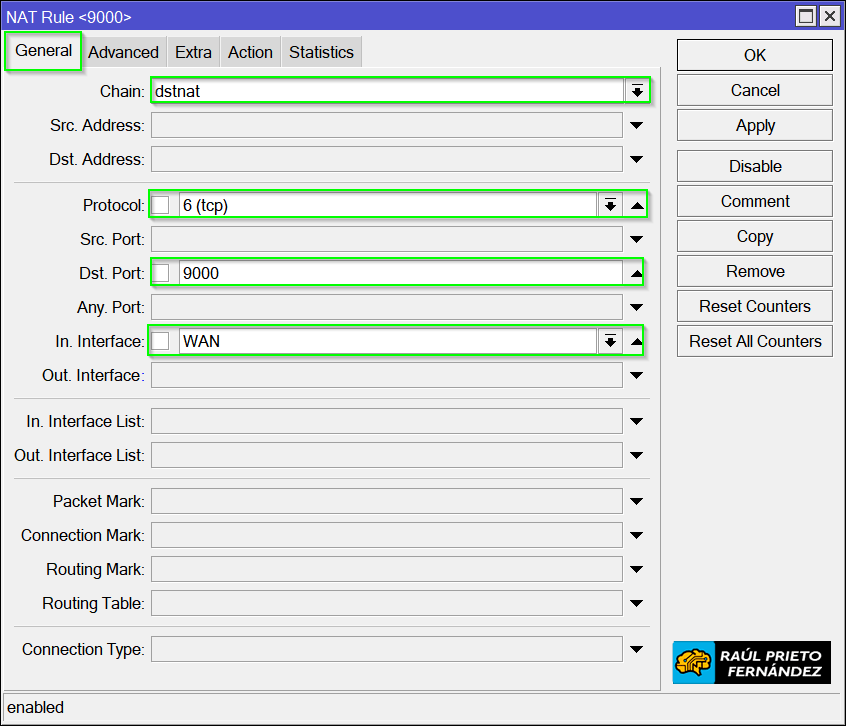Maximize the NAT Rule window

click(806, 16)
